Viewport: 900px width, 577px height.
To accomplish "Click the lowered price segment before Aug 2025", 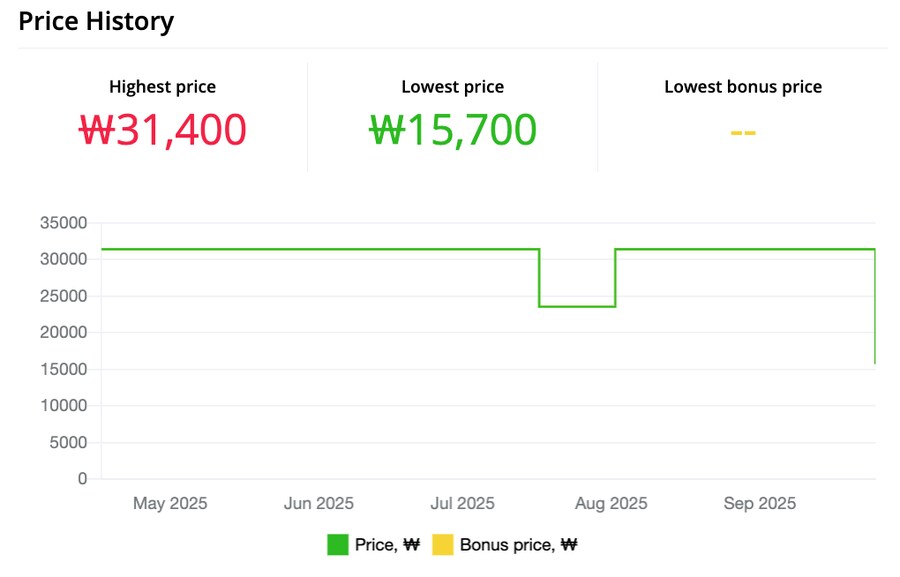I will pyautogui.click(x=577, y=306).
